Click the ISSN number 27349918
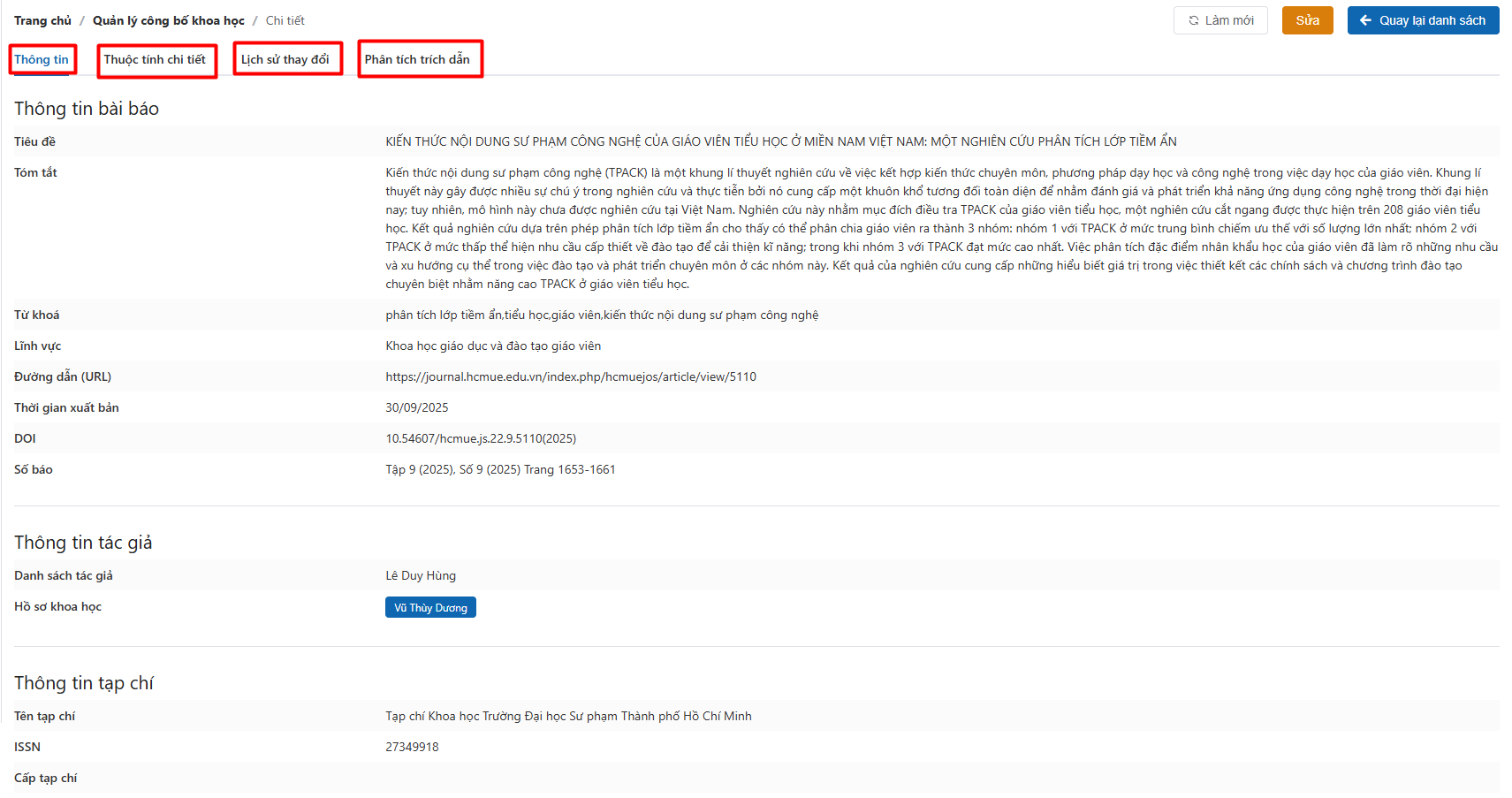The image size is (1512, 798). click(412, 747)
